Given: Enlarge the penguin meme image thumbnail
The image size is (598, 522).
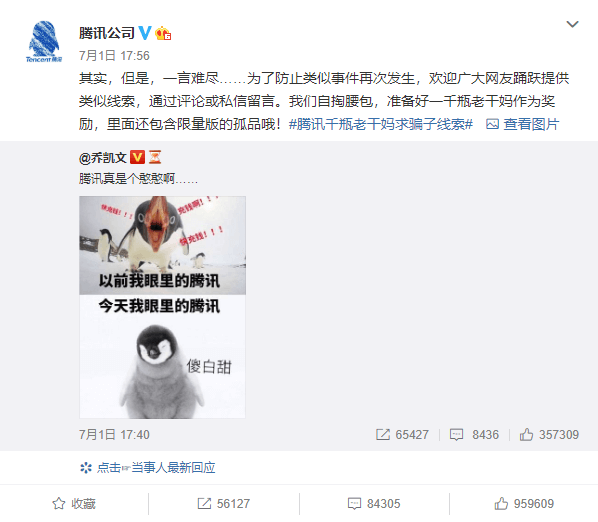Looking at the screenshot, I should pos(162,307).
